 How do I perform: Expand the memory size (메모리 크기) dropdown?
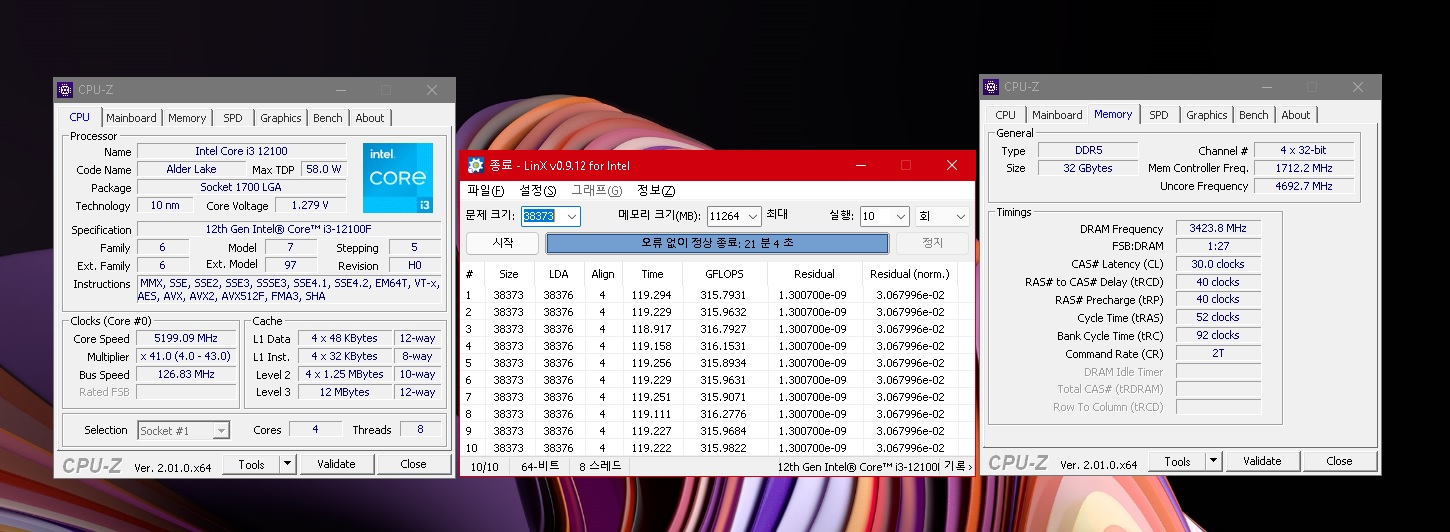tap(752, 216)
